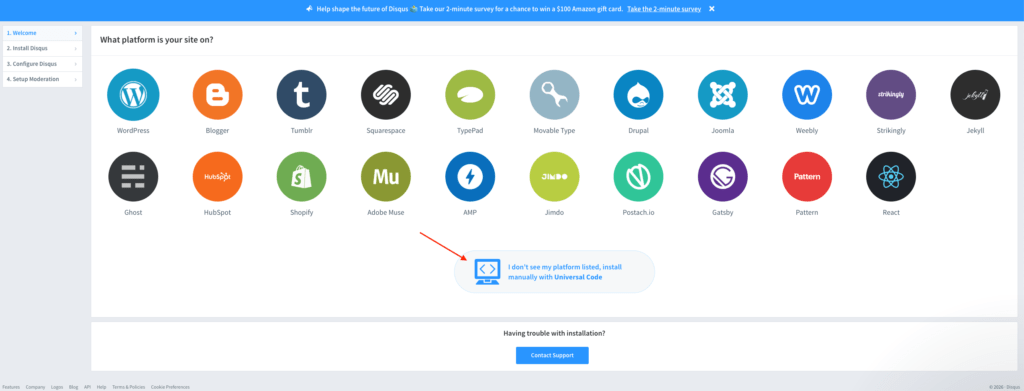The width and height of the screenshot is (1024, 391).
Task: Open step 3. Configure Disqus
Action: (x=42, y=64)
